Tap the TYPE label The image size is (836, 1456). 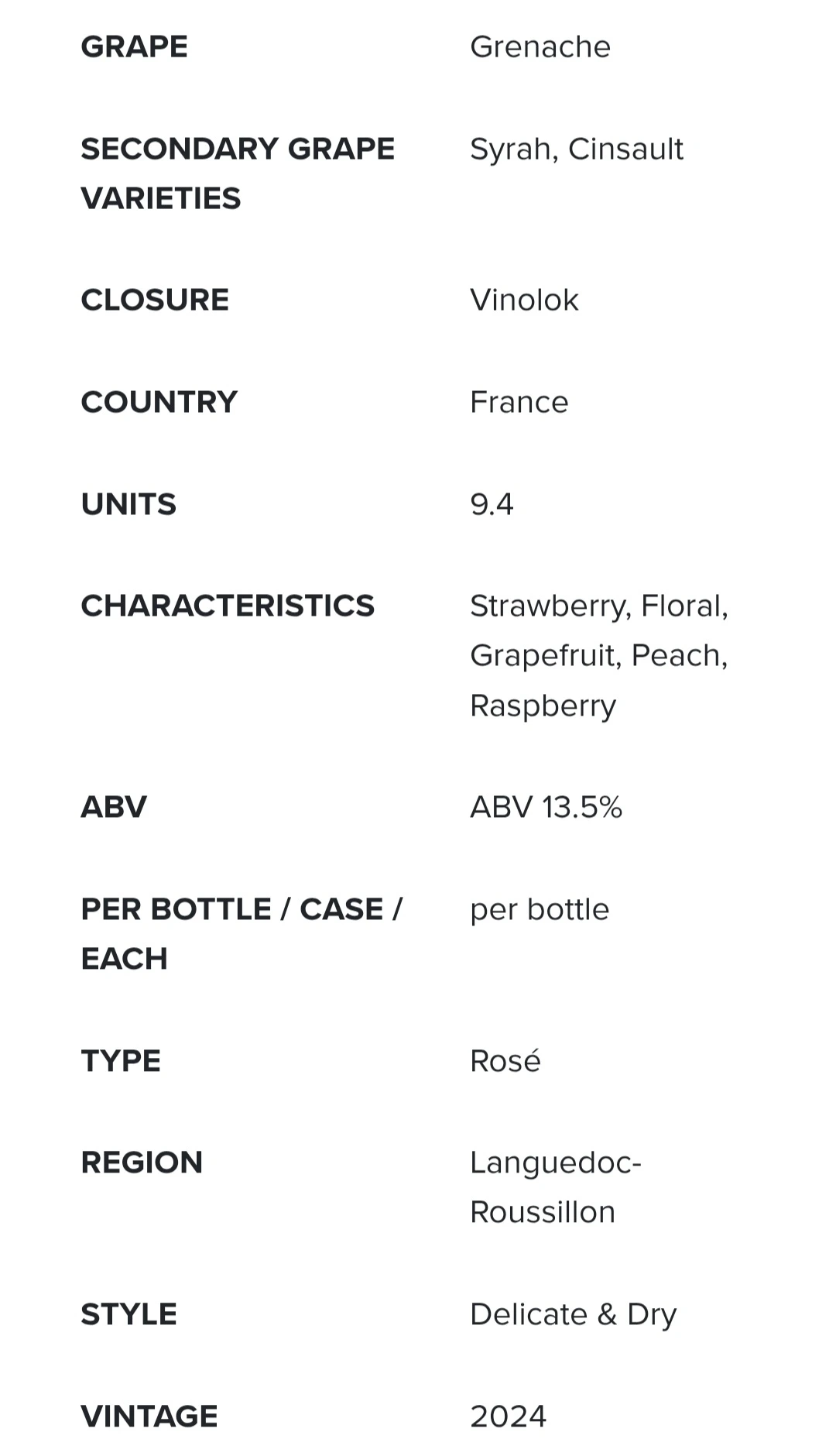coord(121,1061)
